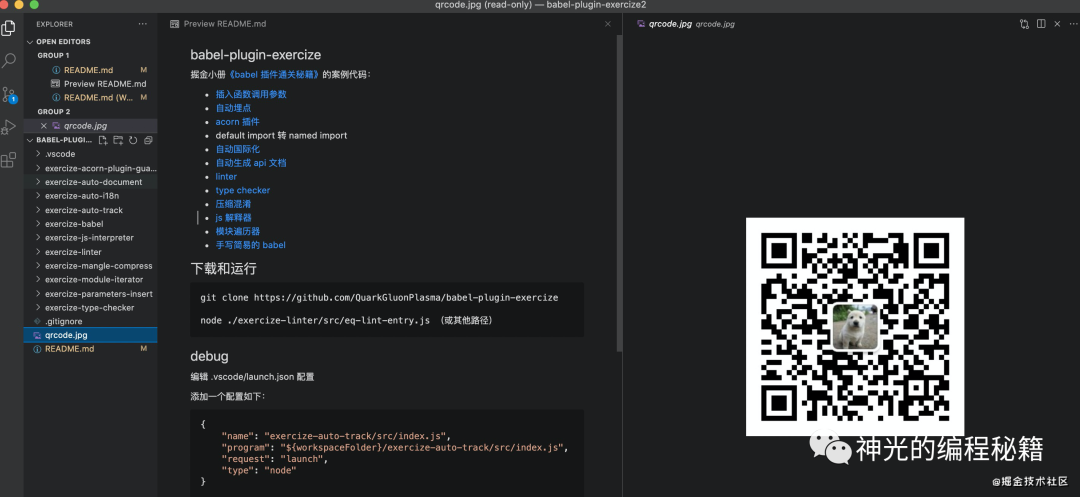Split the editor to the right
Viewport: 1080px width, 497px height.
coord(1041,24)
